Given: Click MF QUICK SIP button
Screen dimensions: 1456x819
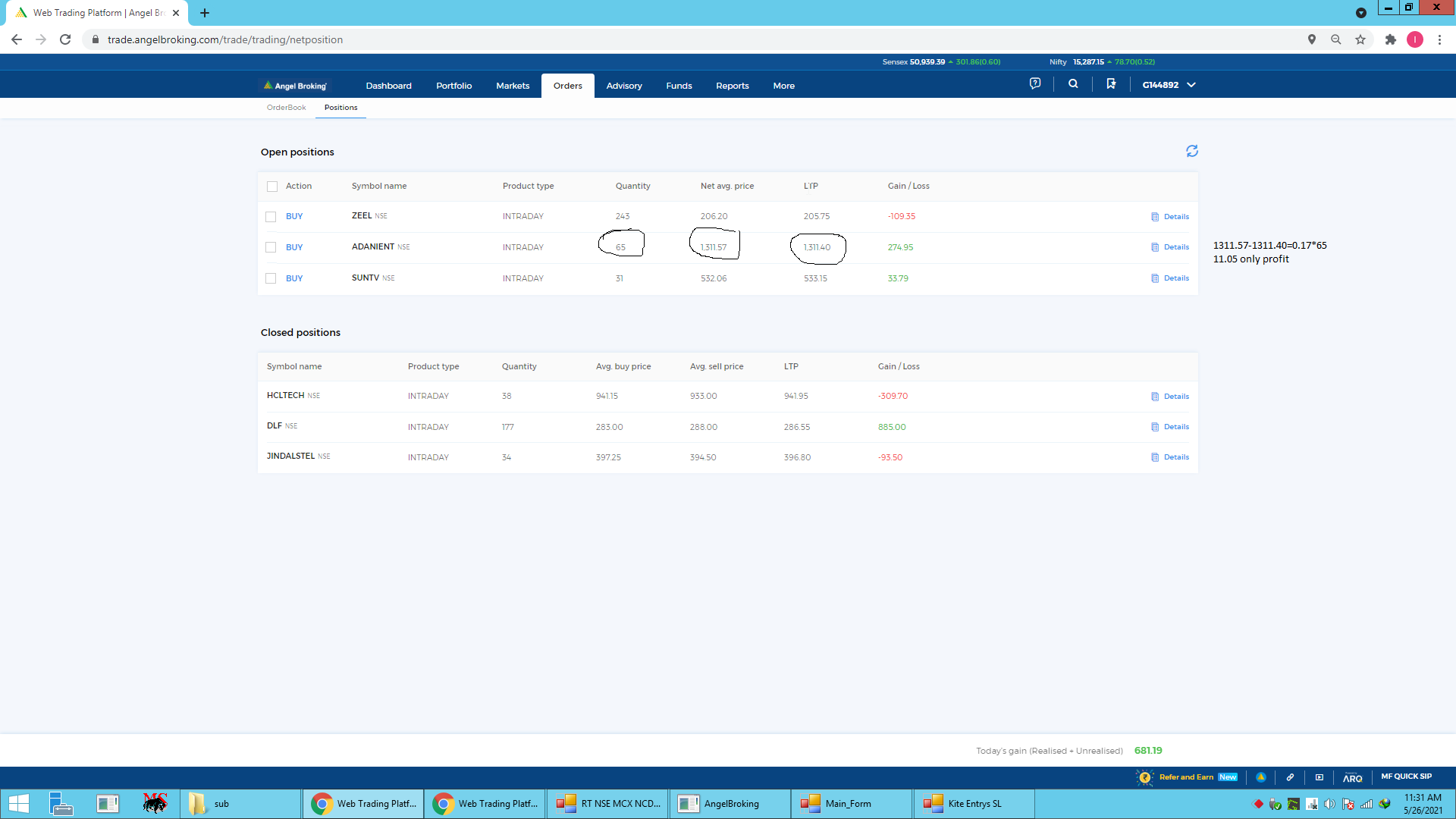Looking at the screenshot, I should click(x=1406, y=777).
